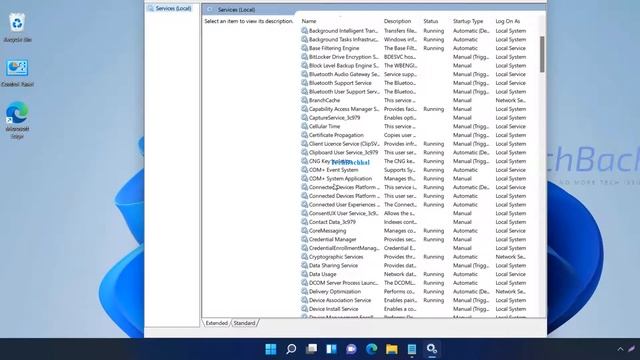
Task: Select Block Level Backup Engine Service
Action: coord(414,65)
